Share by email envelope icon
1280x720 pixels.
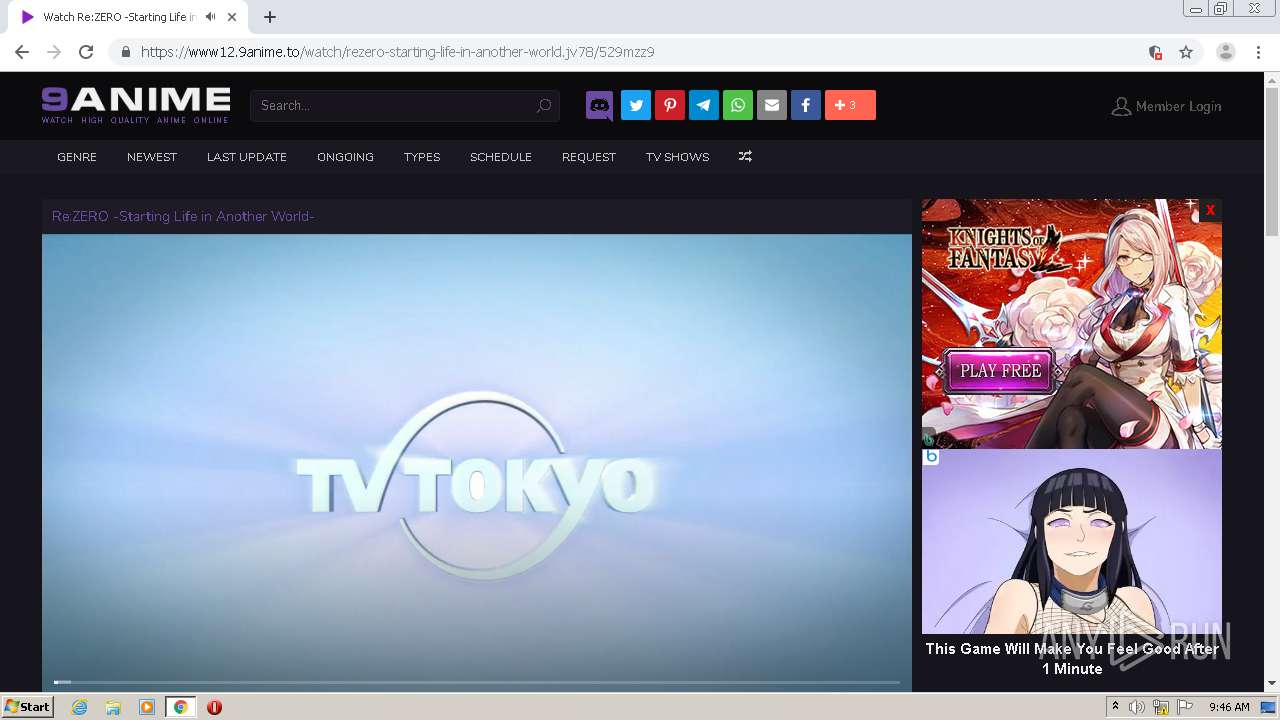coord(772,105)
